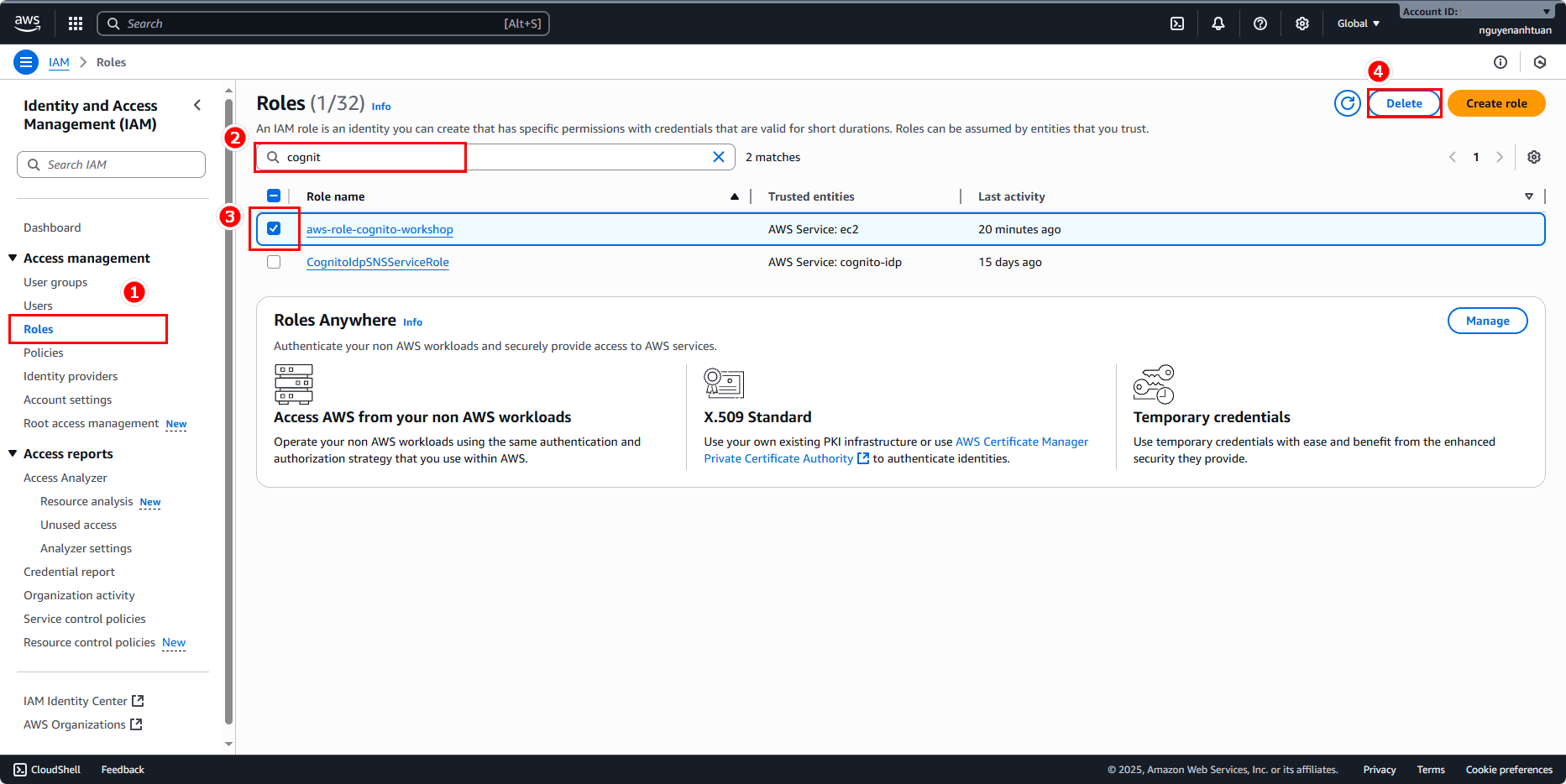Refresh the roles list
The image size is (1566, 784).
pyautogui.click(x=1347, y=103)
